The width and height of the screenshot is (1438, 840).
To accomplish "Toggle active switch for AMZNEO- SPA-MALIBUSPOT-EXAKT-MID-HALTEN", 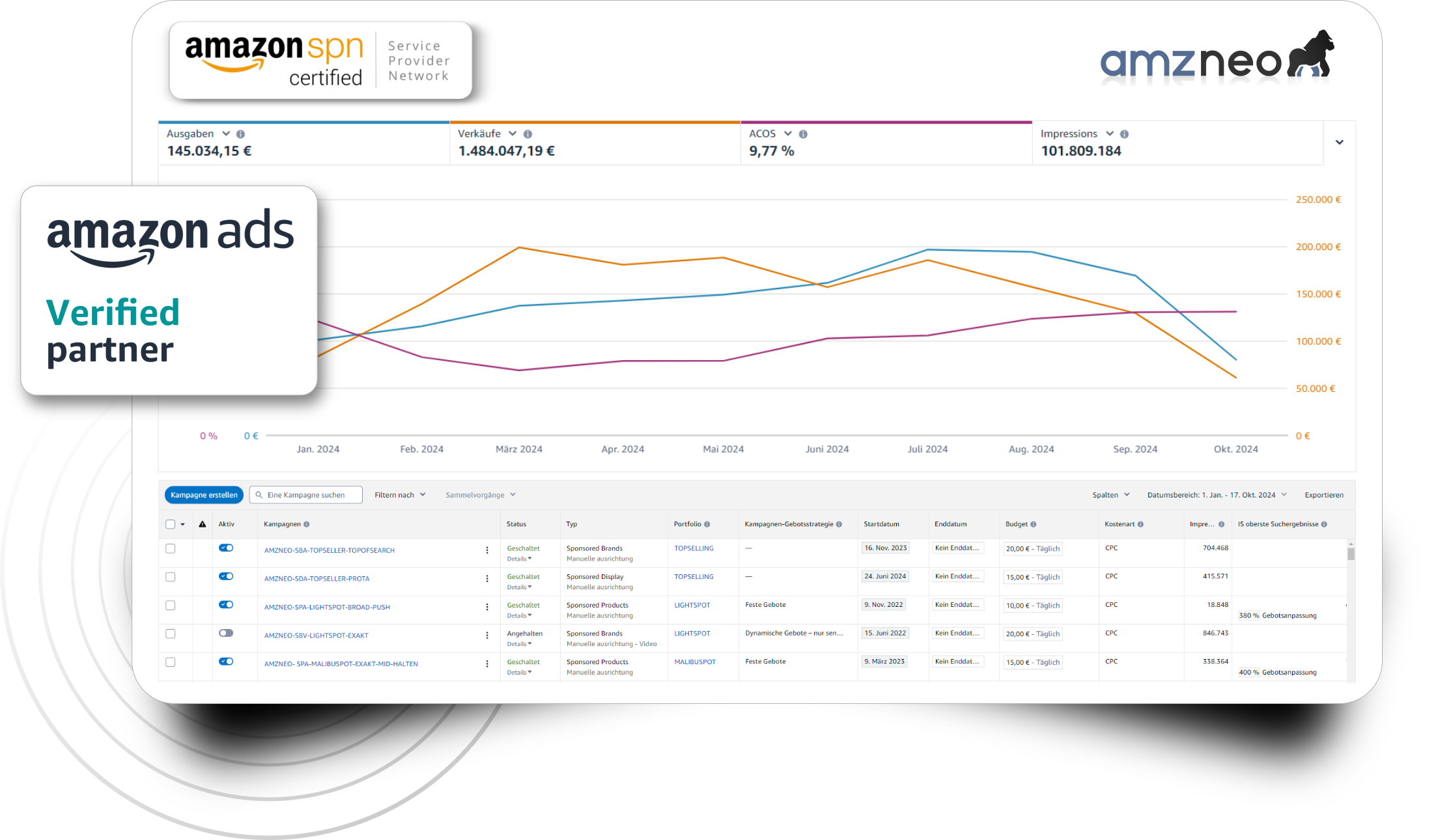I will point(226,662).
